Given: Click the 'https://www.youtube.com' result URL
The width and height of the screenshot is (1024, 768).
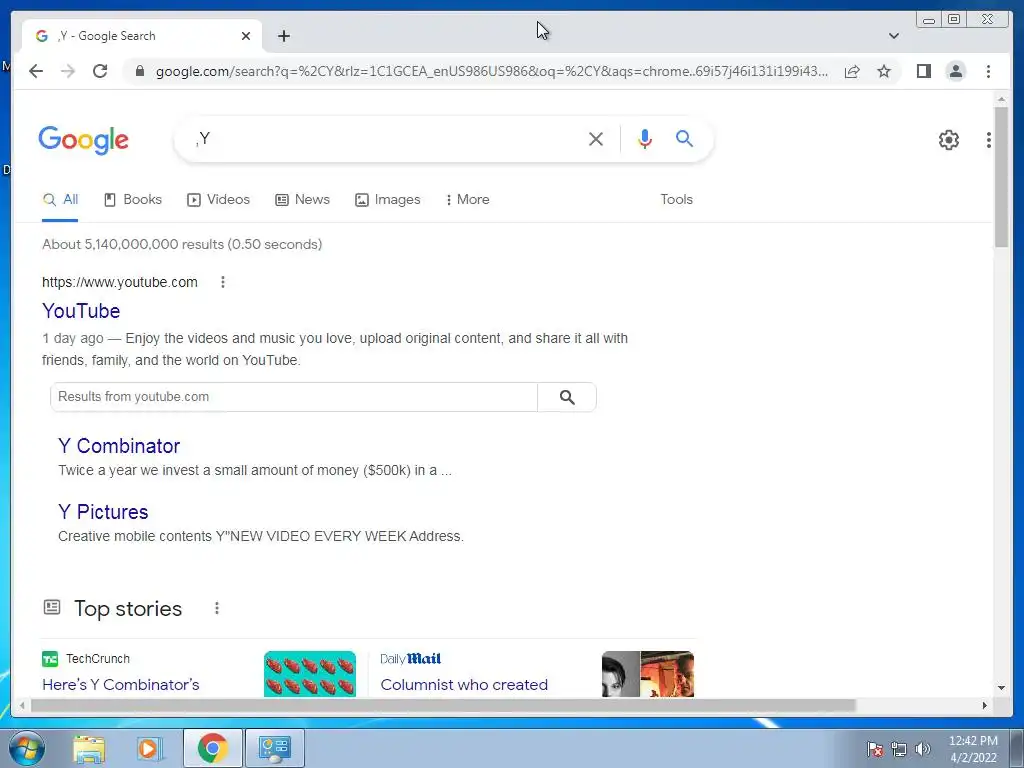Looking at the screenshot, I should (x=120, y=282).
